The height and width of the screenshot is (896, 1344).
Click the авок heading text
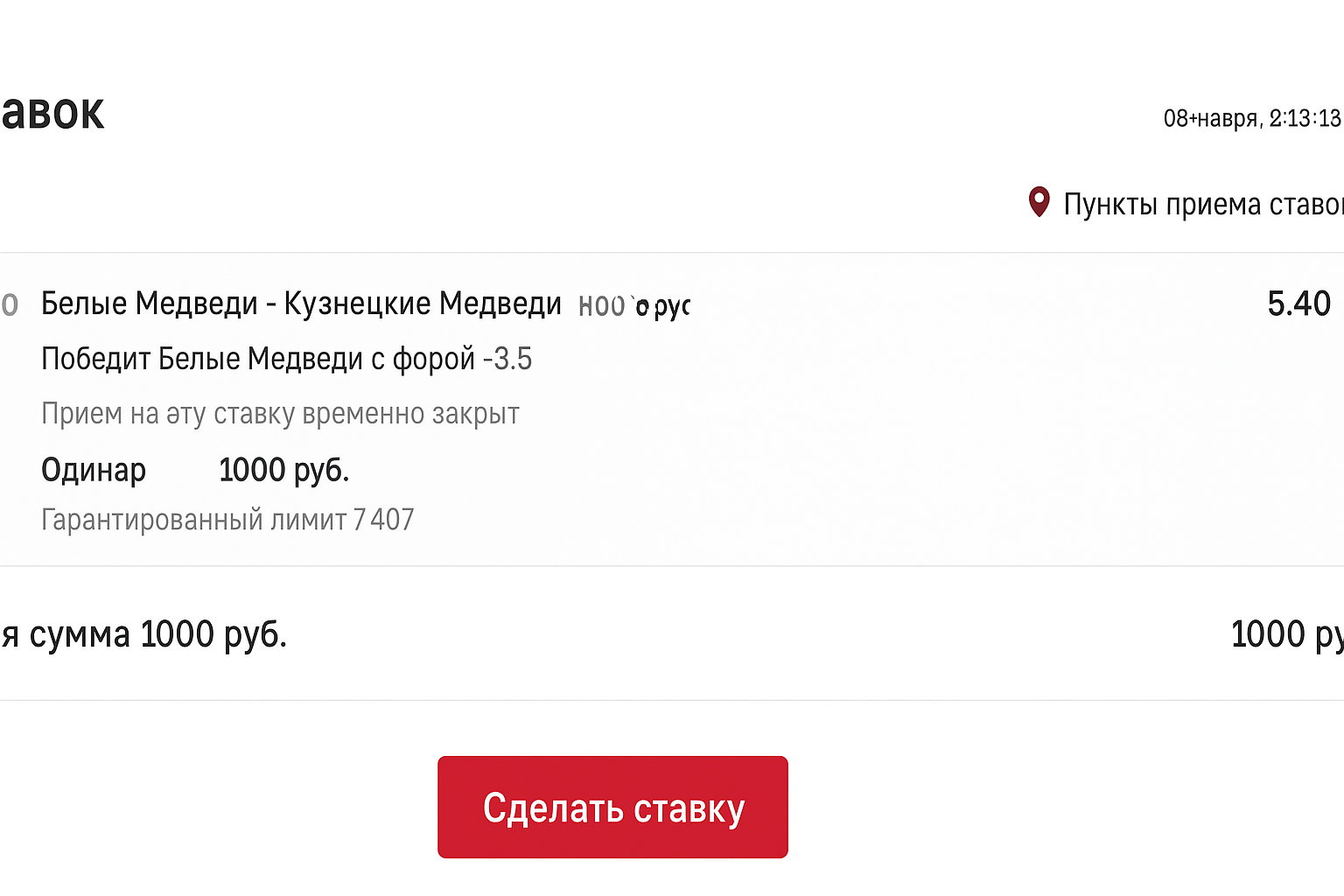(x=52, y=112)
